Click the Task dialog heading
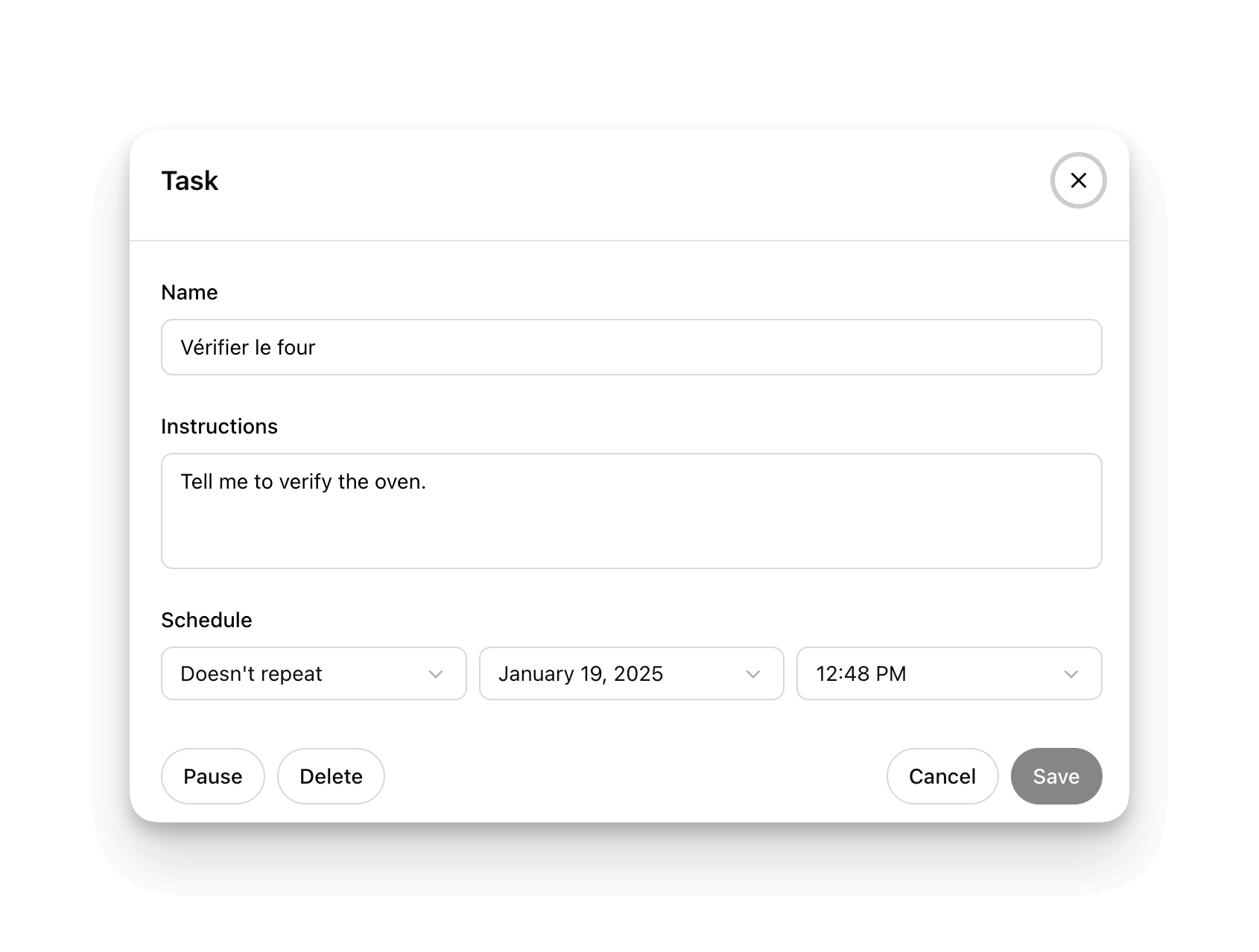The image size is (1259, 952). (x=190, y=180)
